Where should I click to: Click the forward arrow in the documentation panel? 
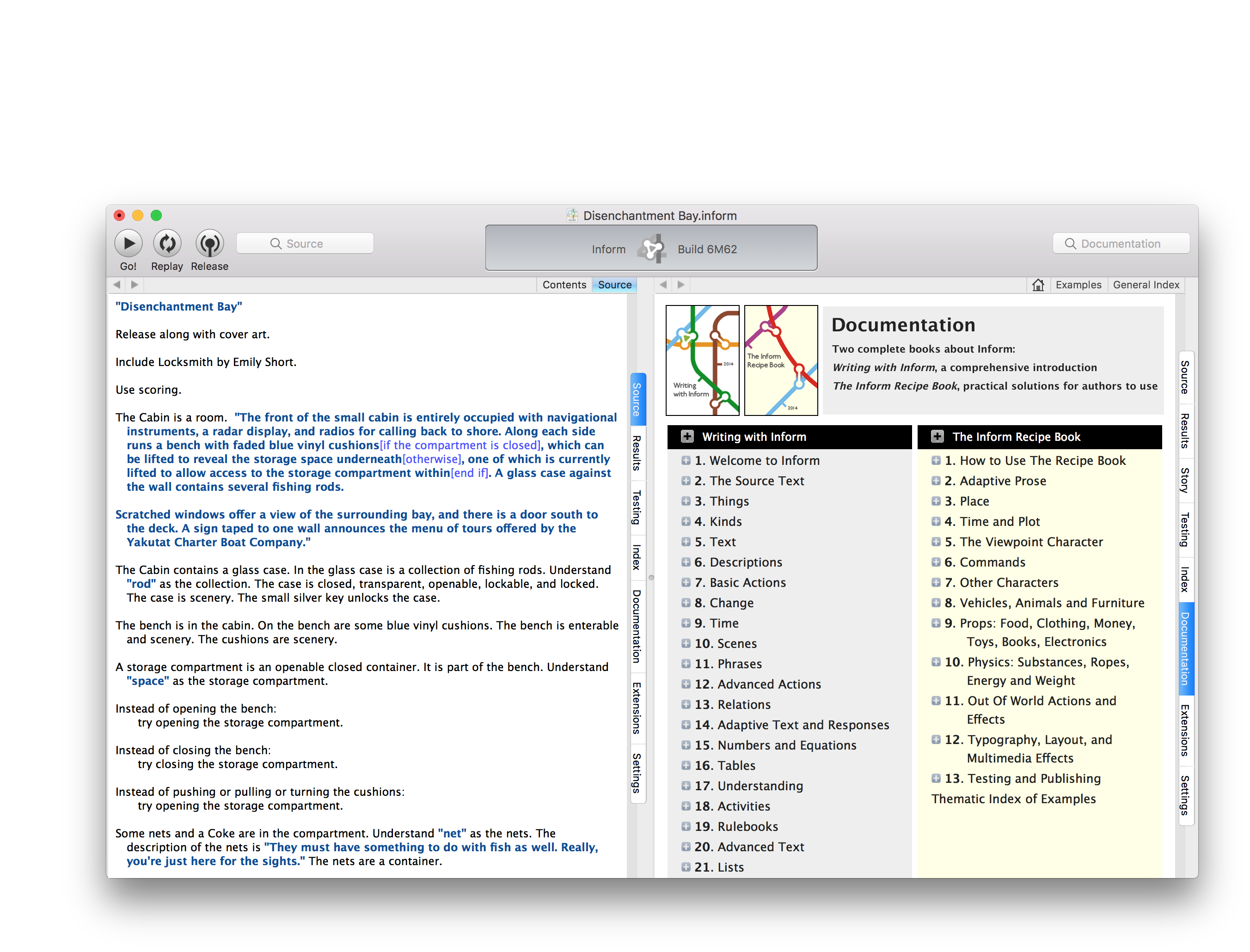680,285
